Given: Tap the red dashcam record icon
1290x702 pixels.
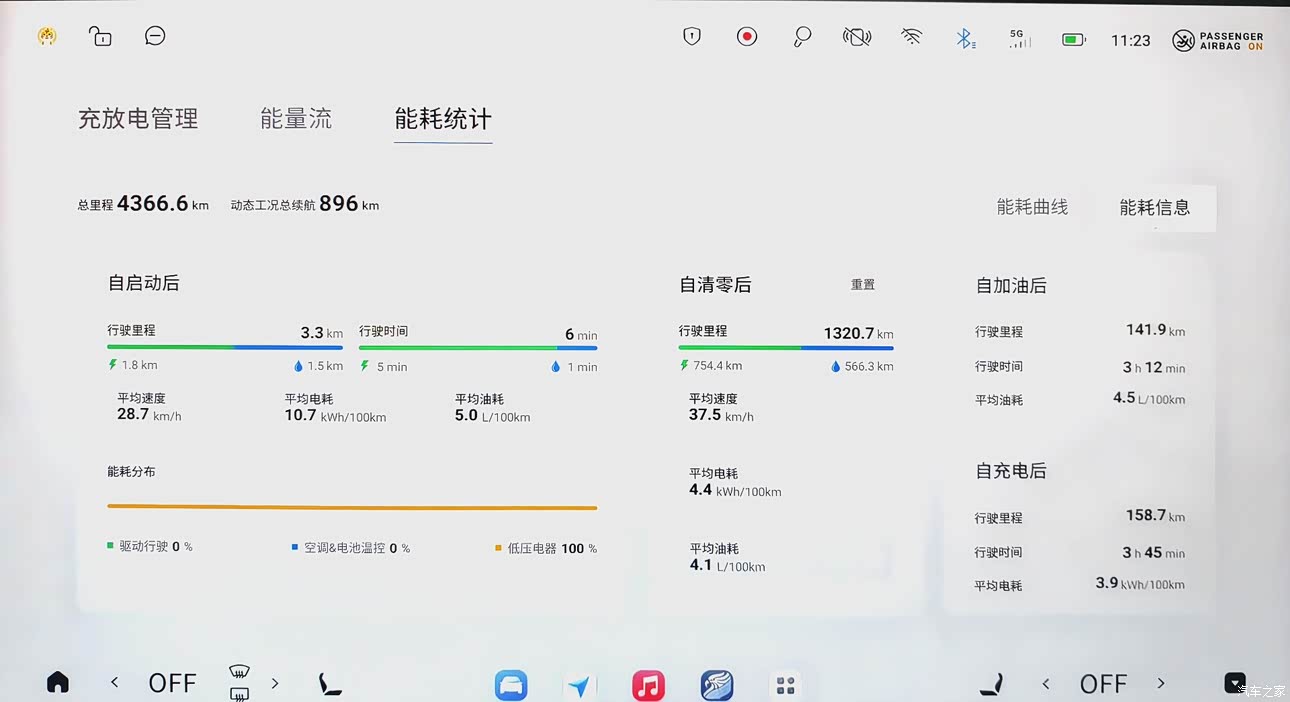Looking at the screenshot, I should point(747,37).
